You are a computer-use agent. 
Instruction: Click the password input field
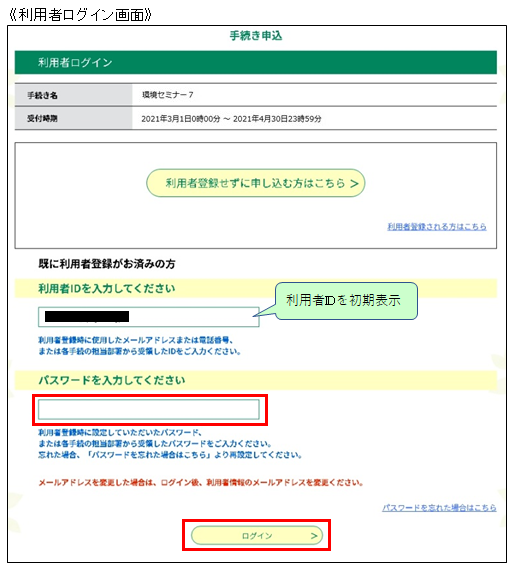[149, 409]
